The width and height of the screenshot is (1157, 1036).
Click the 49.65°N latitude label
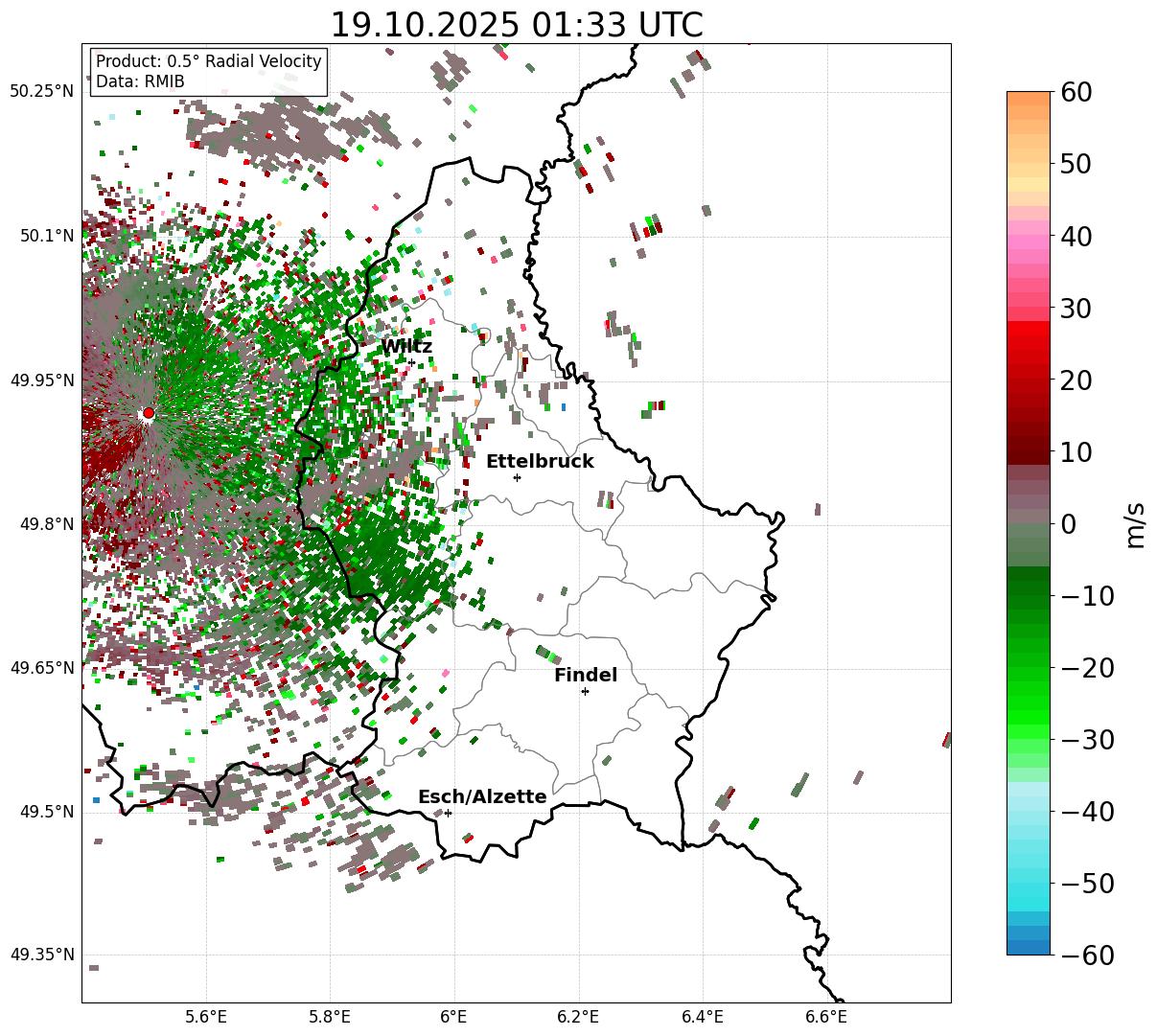pos(42,668)
